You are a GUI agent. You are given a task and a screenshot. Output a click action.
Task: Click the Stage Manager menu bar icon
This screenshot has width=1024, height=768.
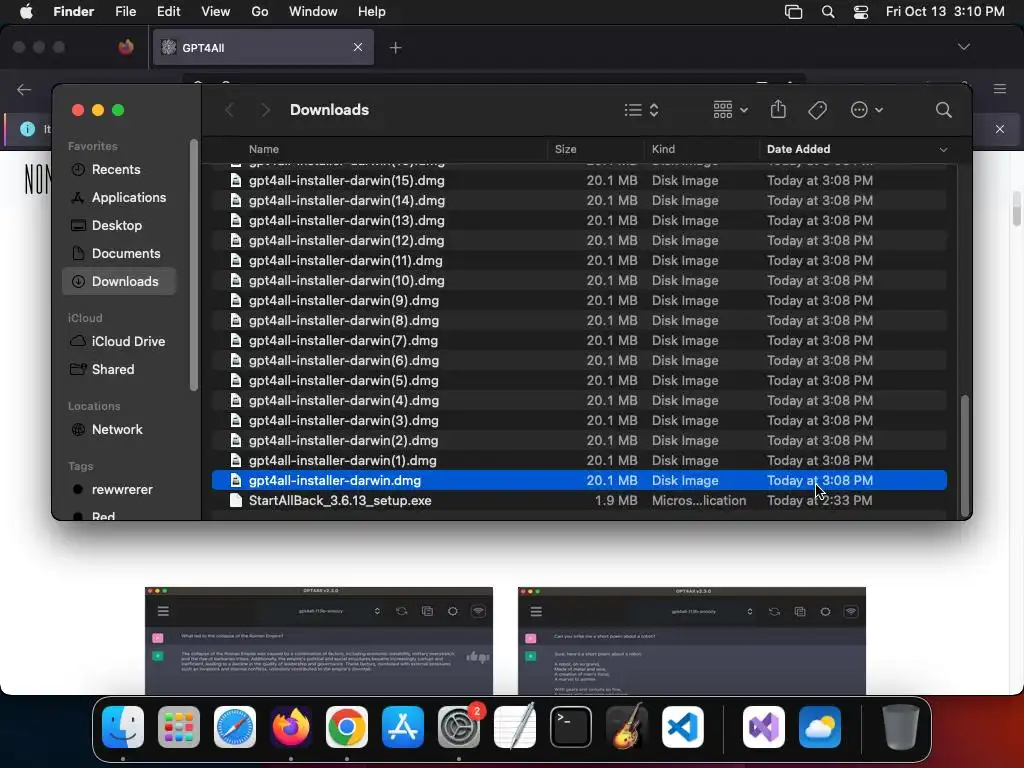(x=793, y=12)
